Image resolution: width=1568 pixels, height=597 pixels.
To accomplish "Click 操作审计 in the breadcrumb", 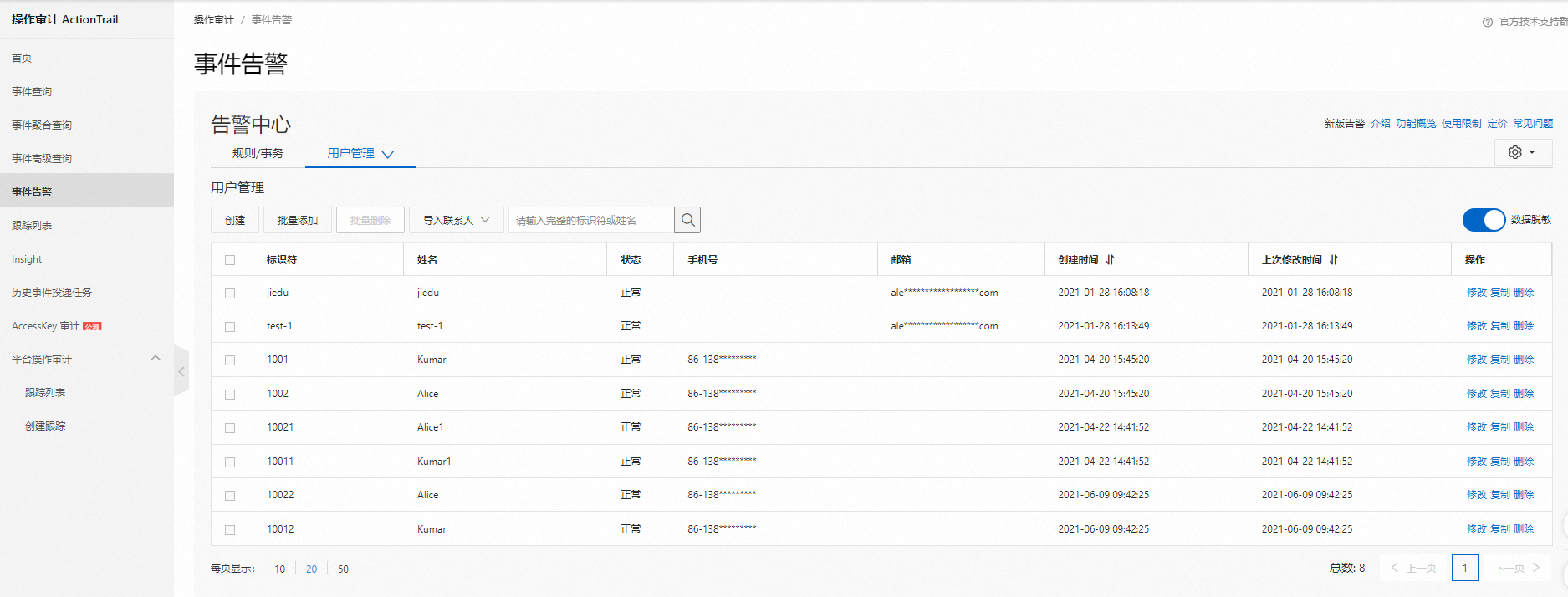I will click(x=214, y=20).
